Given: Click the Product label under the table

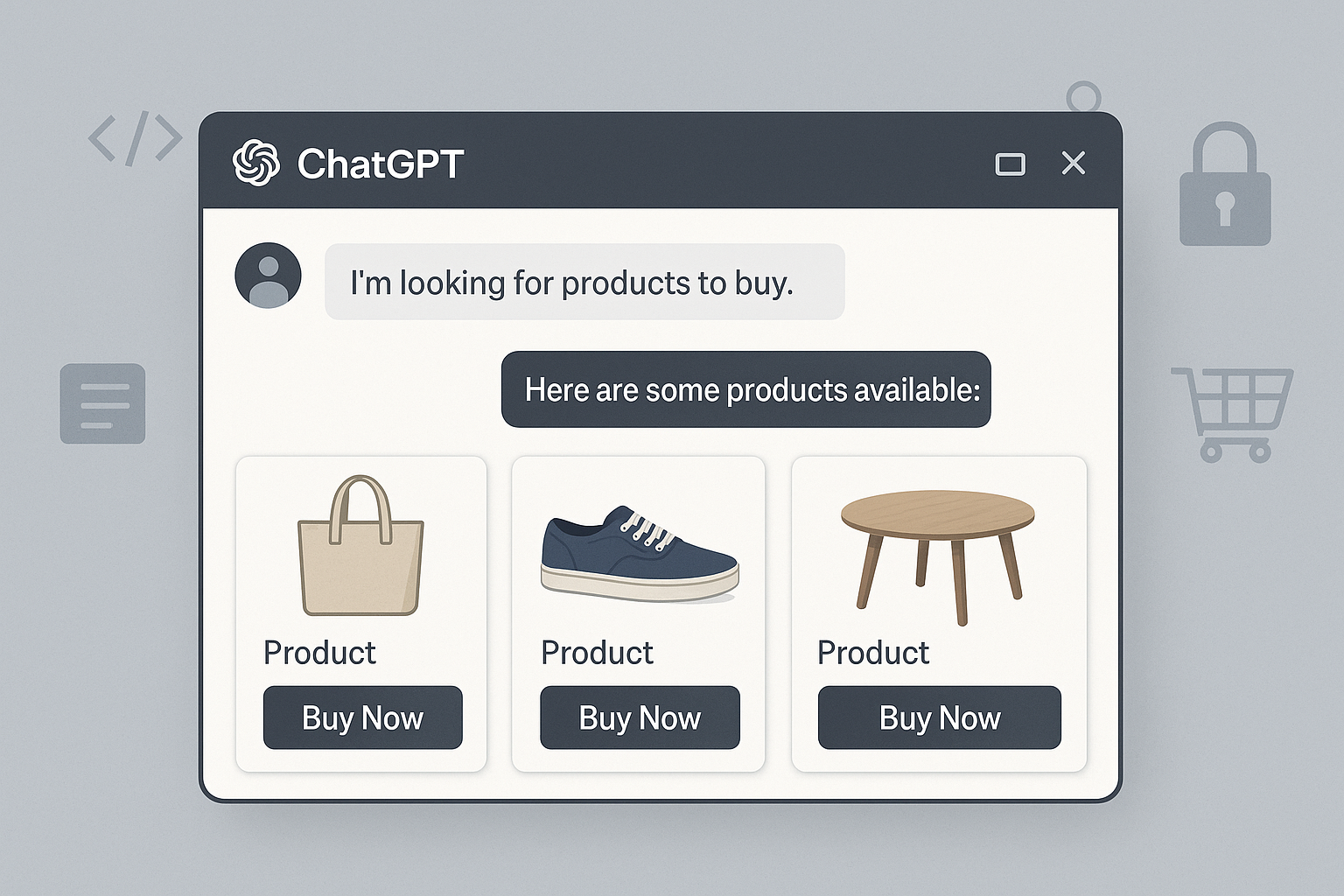Looking at the screenshot, I should [x=872, y=653].
